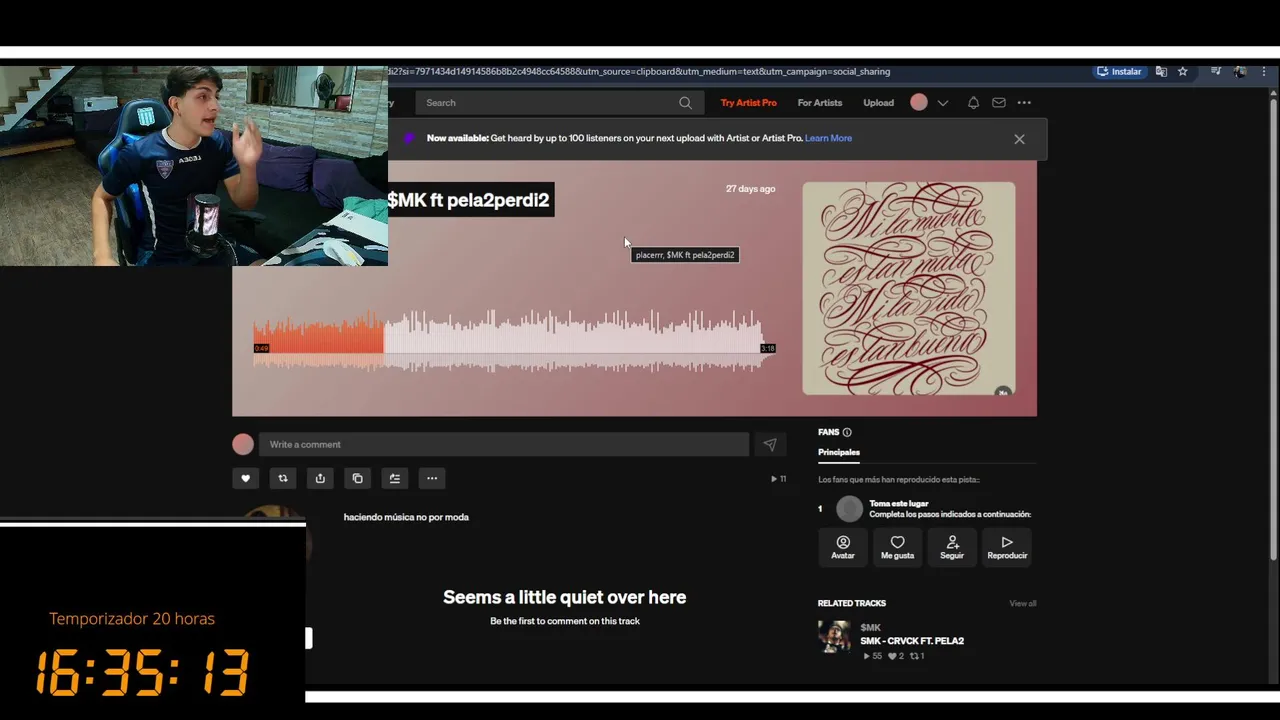Image resolution: width=1280 pixels, height=720 pixels.
Task: Open the messages envelope icon
Action: (x=998, y=102)
